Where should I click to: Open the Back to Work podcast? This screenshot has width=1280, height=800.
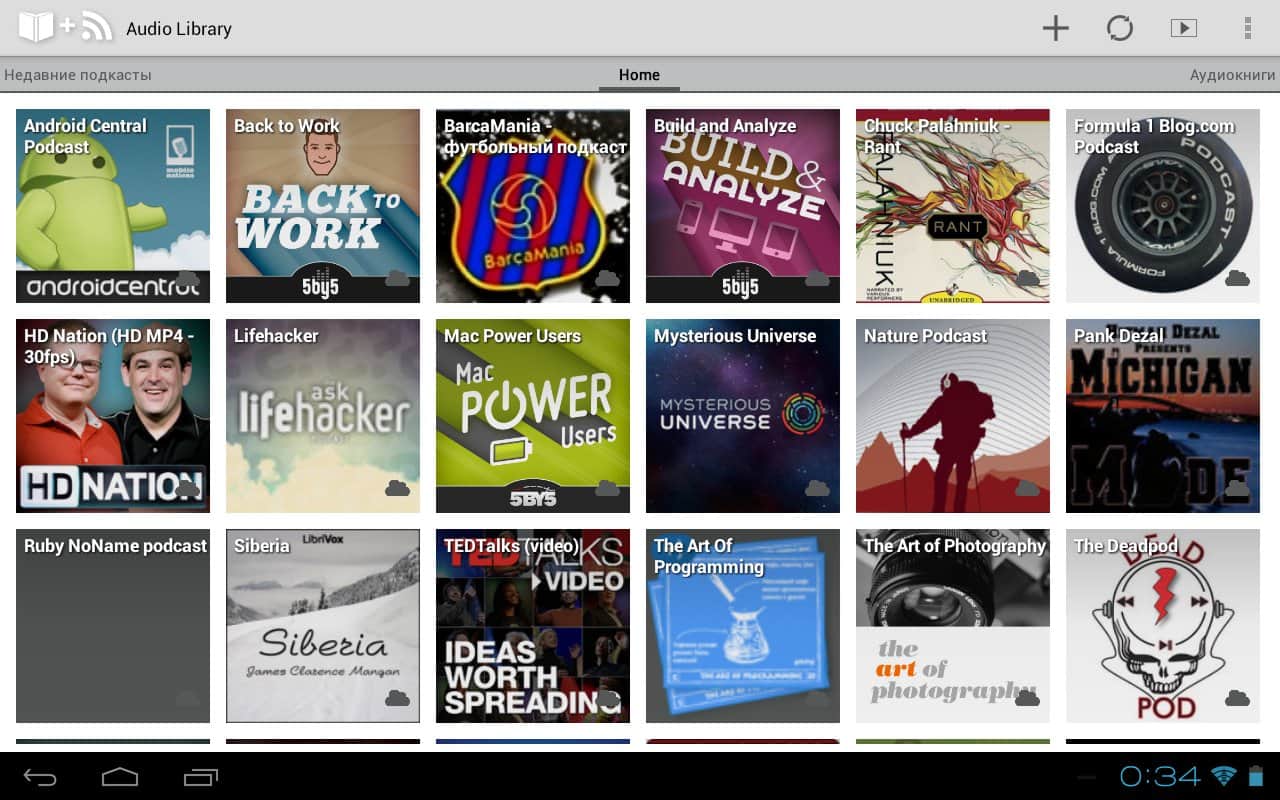[322, 206]
